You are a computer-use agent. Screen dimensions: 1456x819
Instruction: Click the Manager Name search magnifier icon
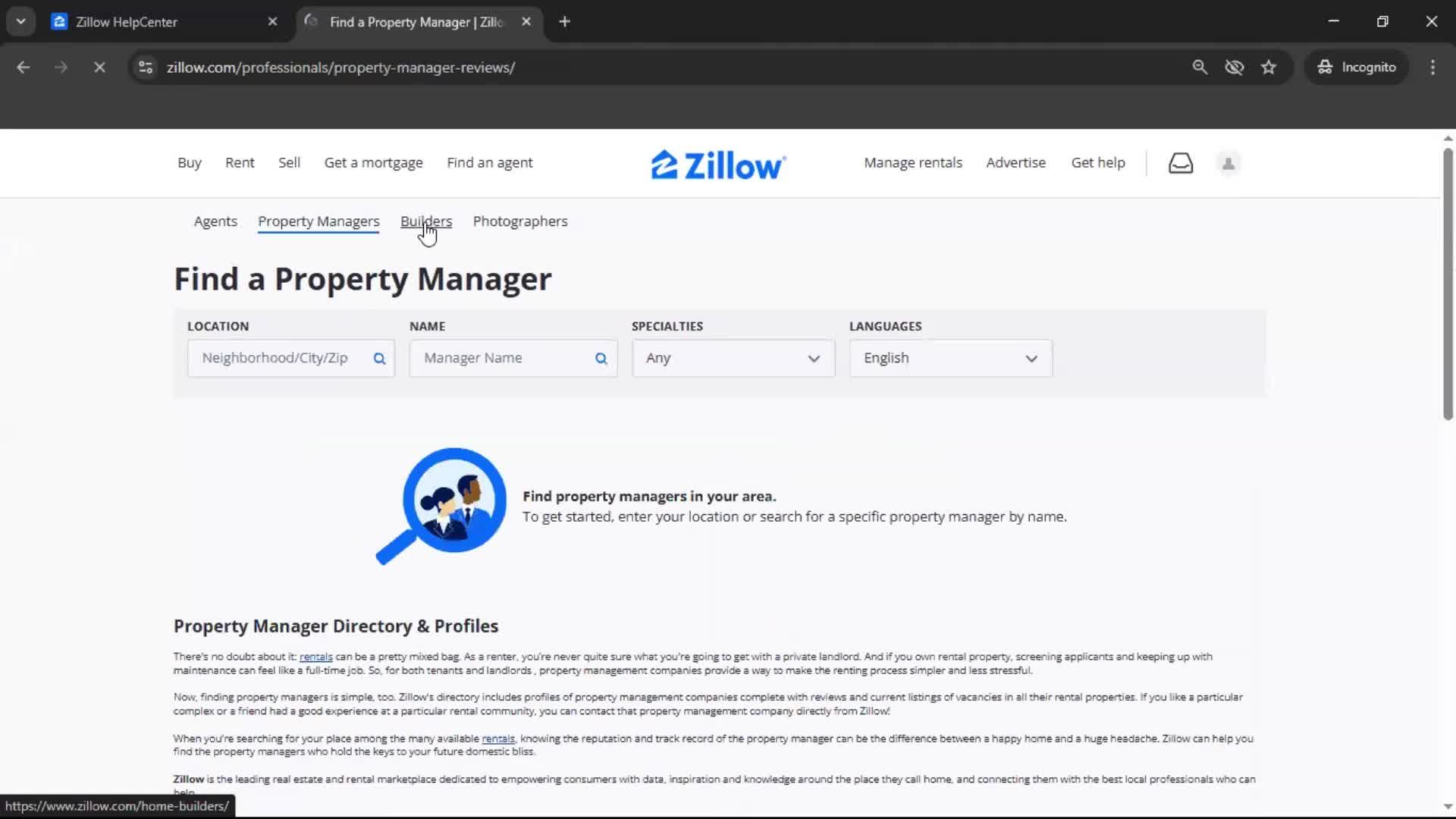click(x=601, y=359)
